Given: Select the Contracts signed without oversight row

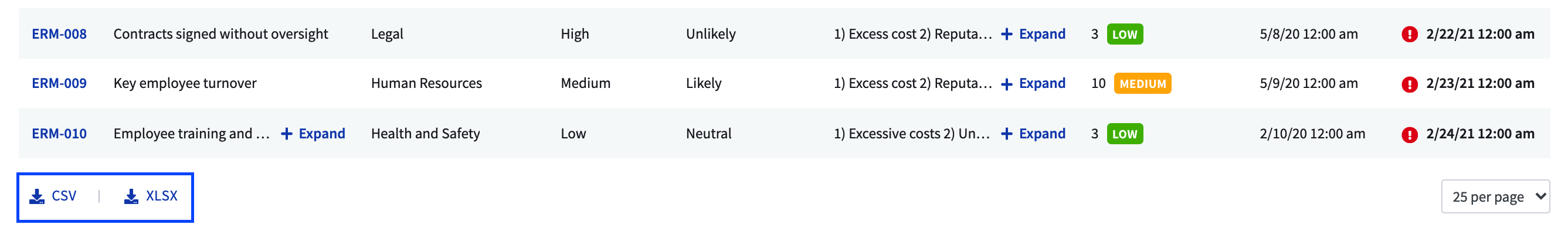Looking at the screenshot, I should coord(784,34).
